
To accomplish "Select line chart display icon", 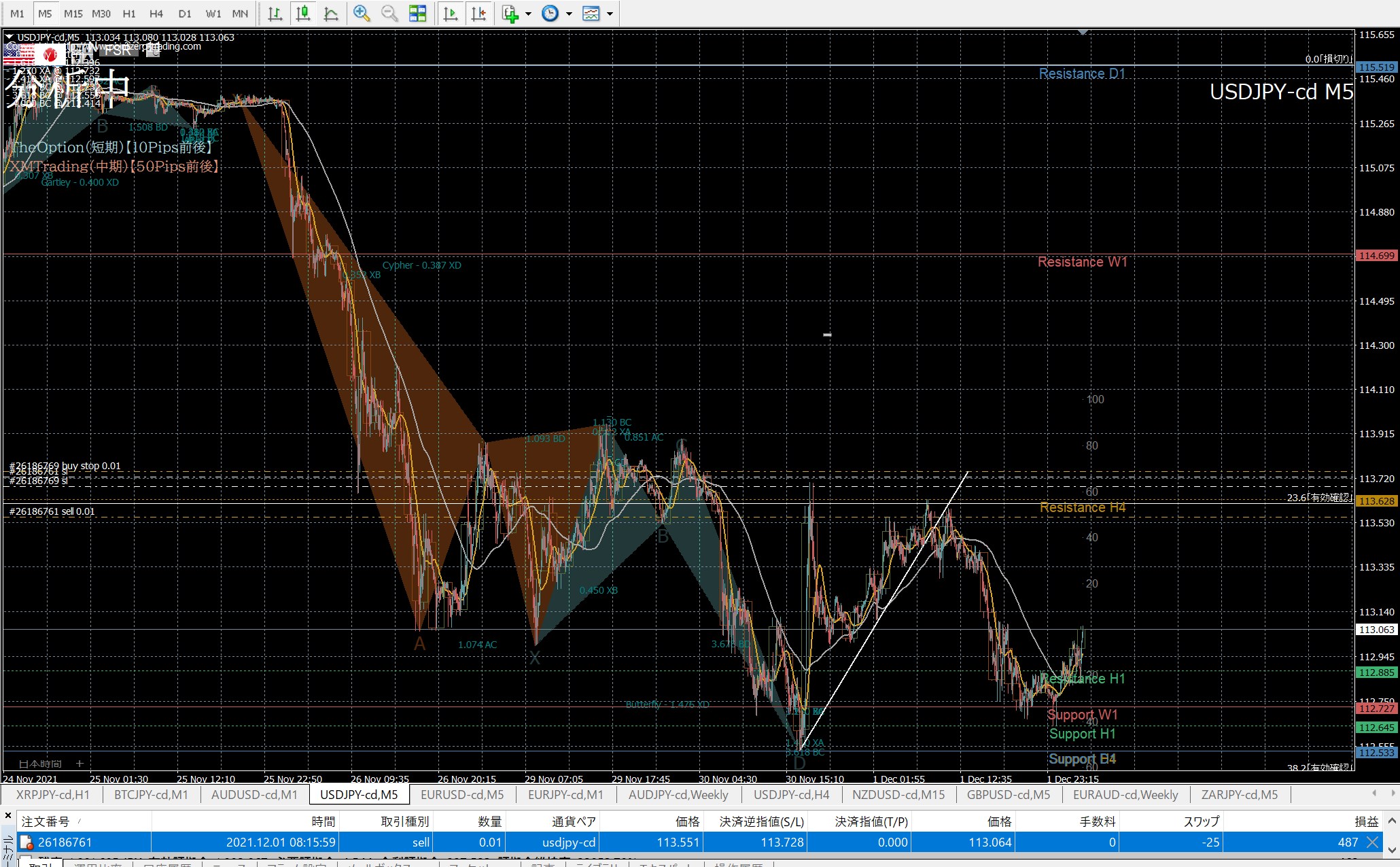I will coord(331,14).
